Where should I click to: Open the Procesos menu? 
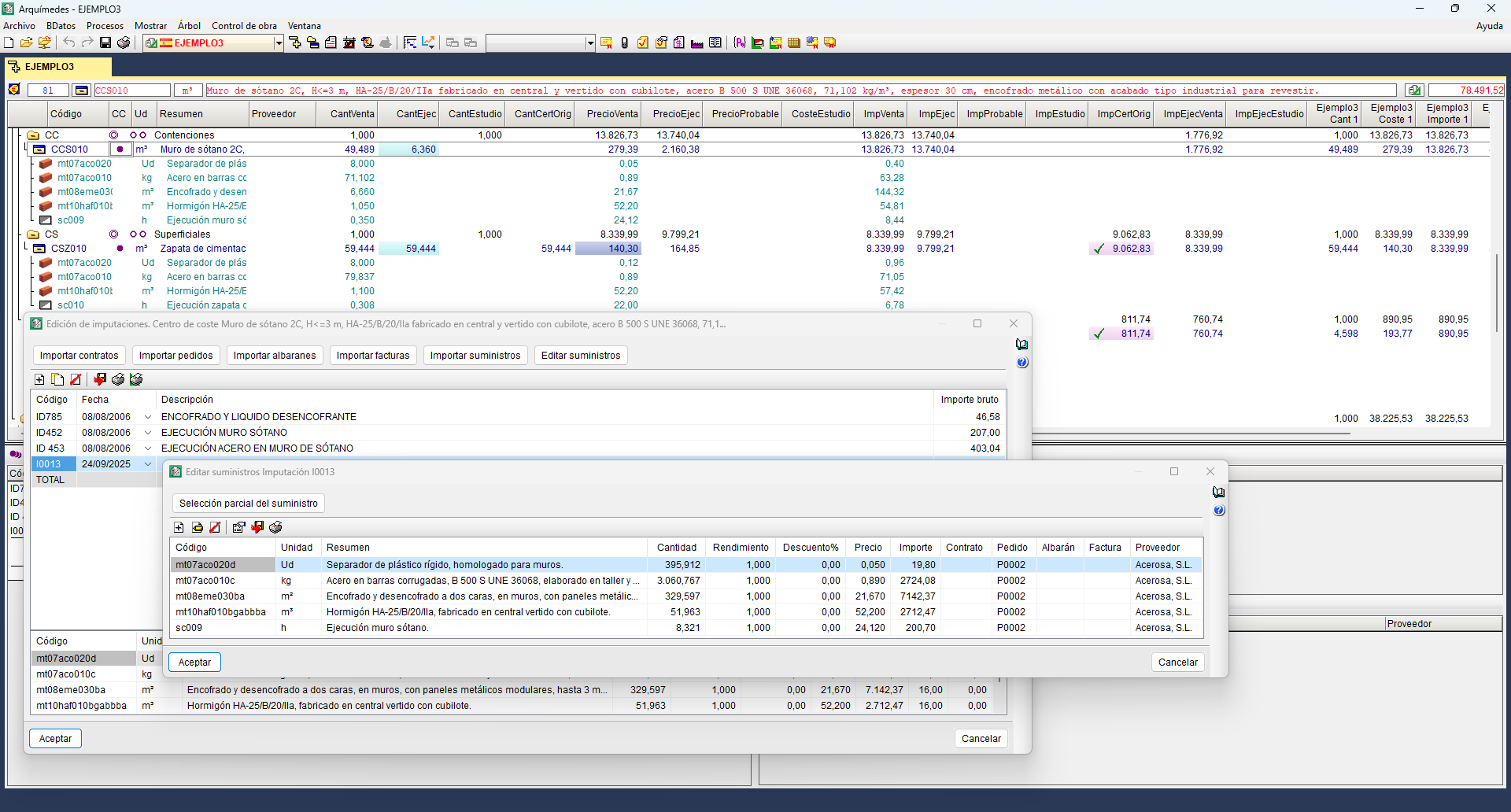pos(105,26)
